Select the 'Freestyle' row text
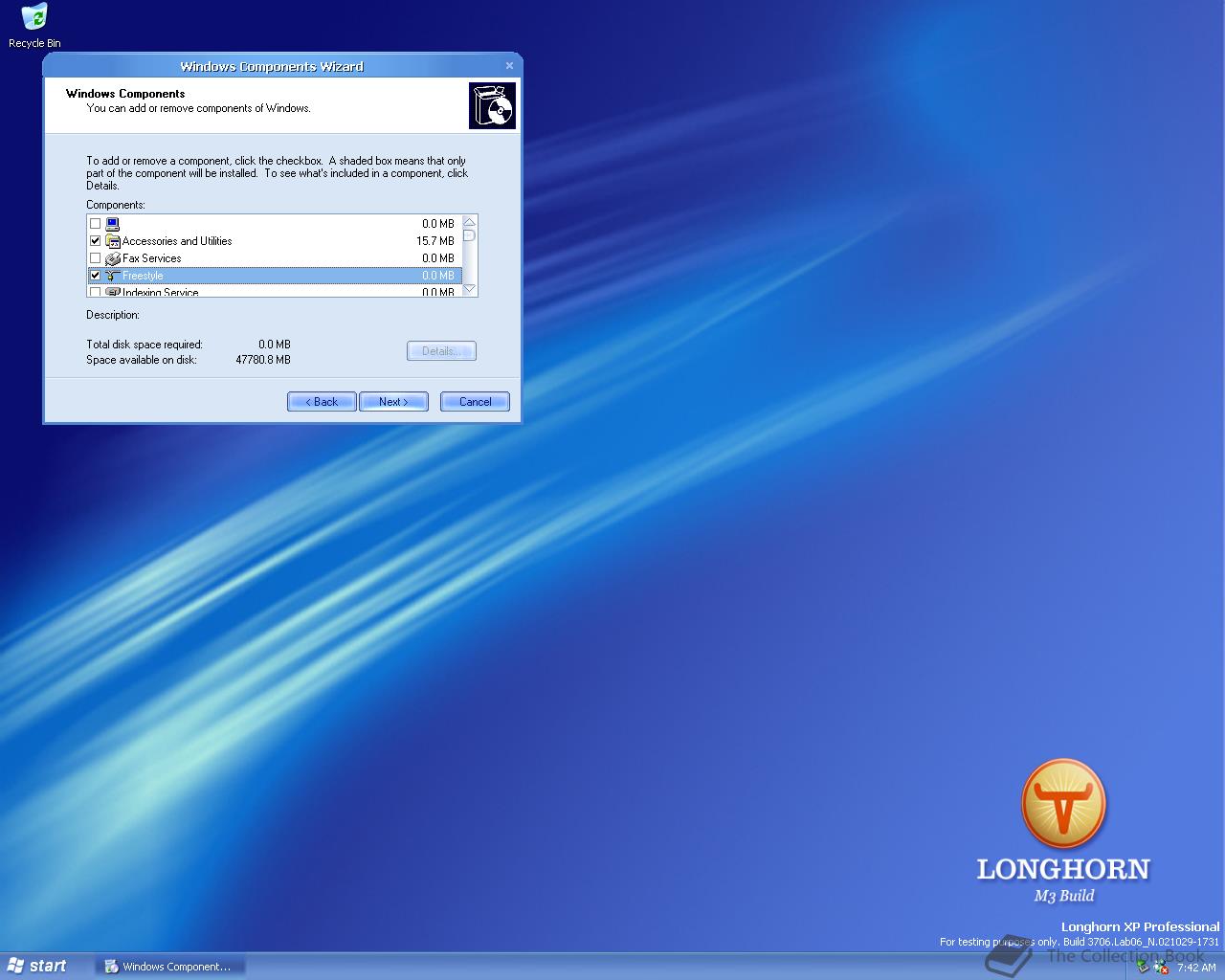 click(143, 276)
